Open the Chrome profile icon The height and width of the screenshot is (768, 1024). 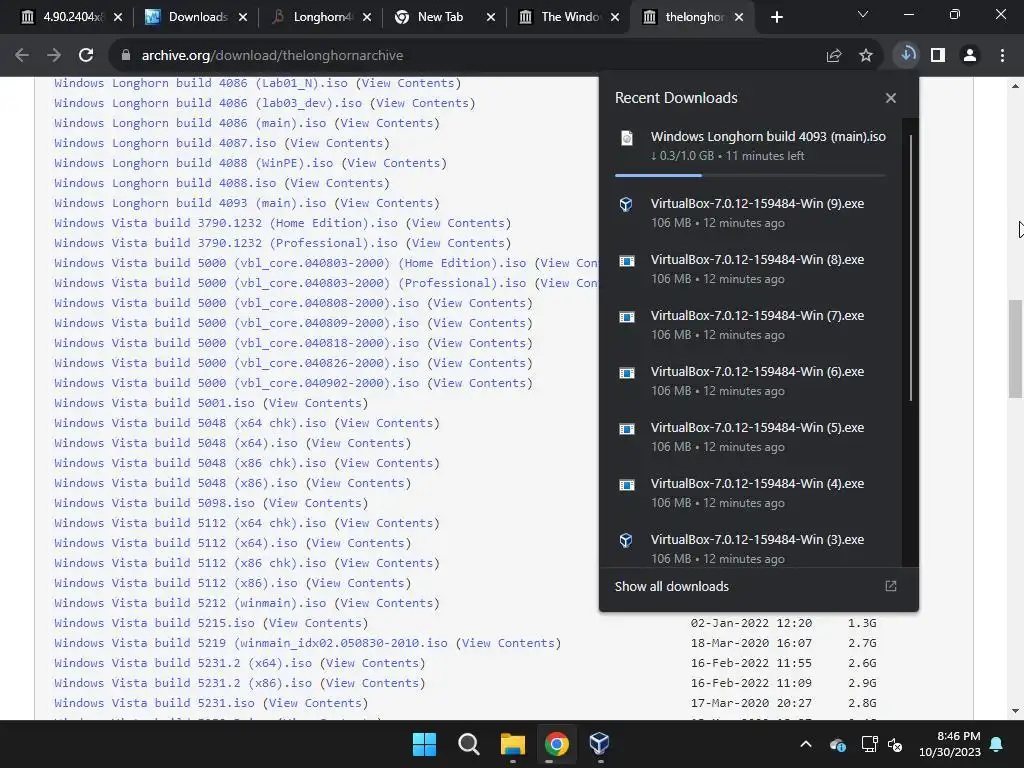[x=970, y=56]
